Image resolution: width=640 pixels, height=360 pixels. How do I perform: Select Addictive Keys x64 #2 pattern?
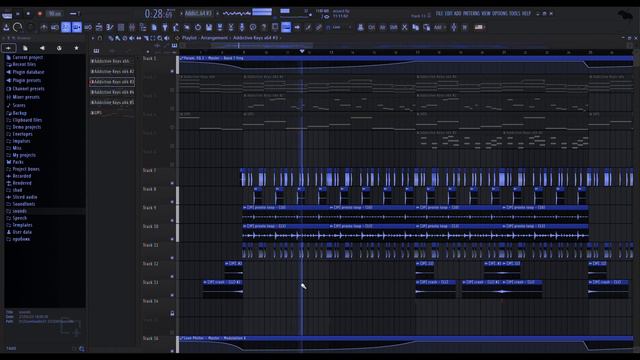112,71
